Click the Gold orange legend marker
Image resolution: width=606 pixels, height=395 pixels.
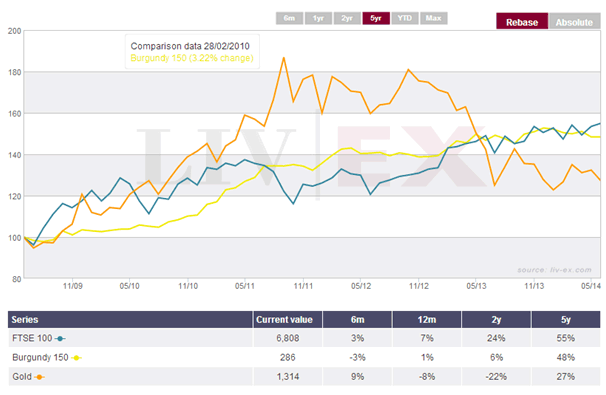39,377
